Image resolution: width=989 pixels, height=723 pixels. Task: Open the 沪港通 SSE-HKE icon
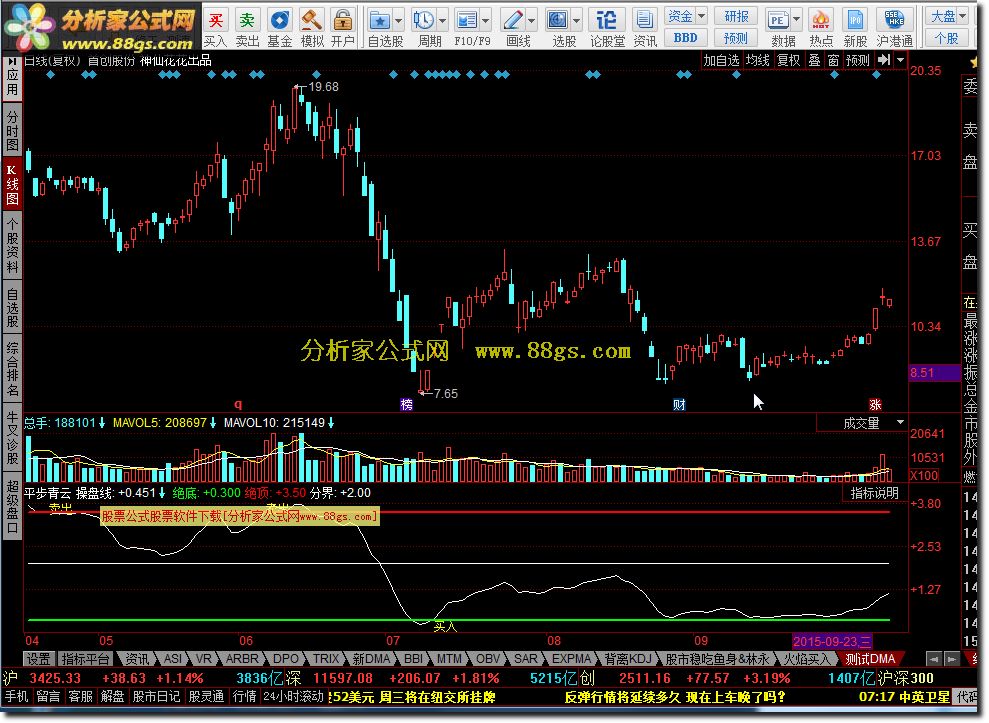pos(894,21)
